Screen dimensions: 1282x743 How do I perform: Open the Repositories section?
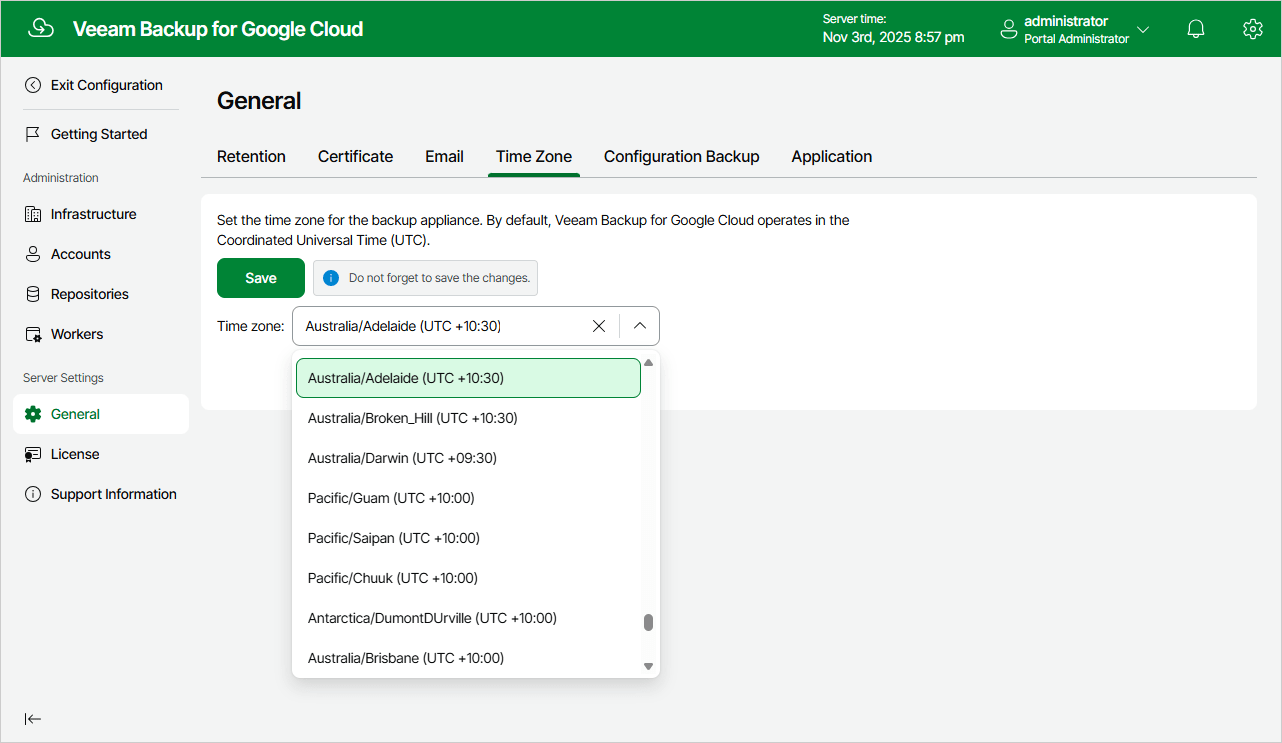[89, 293]
